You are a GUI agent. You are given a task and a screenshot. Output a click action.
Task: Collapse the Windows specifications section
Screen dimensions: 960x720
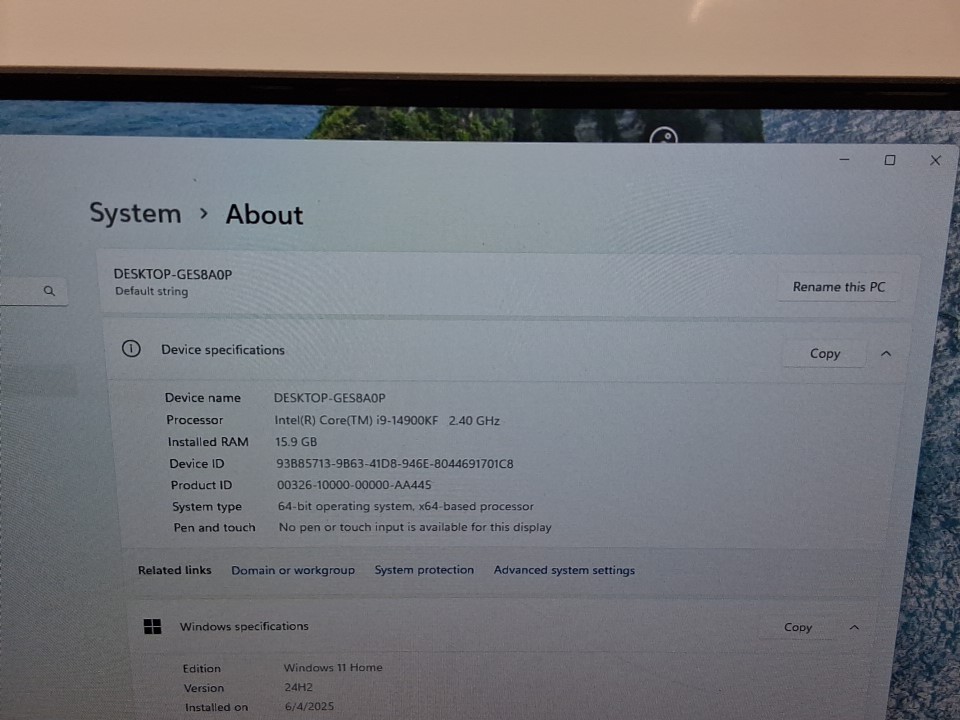[854, 627]
